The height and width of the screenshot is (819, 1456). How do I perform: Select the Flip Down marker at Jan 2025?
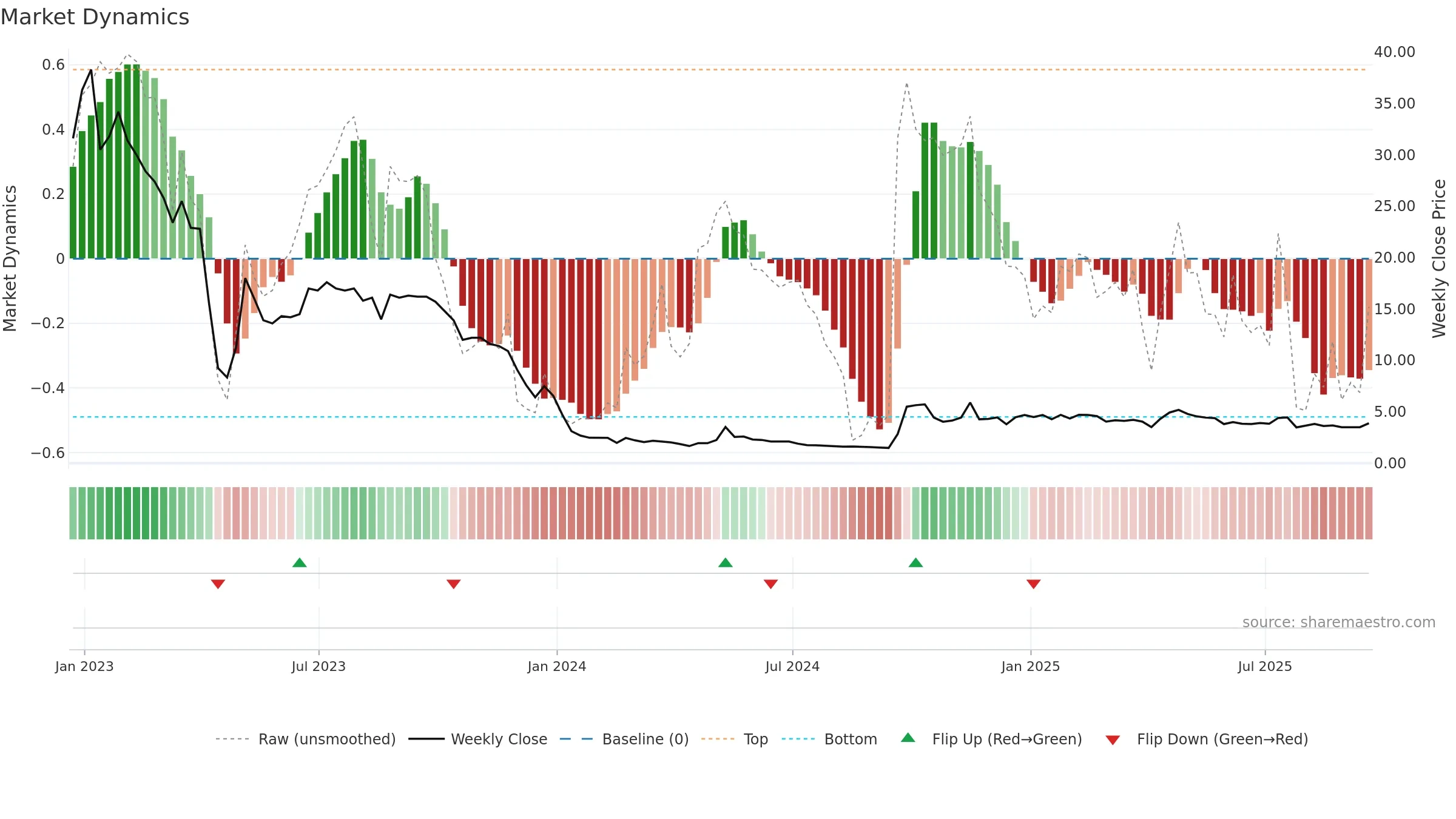click(1034, 584)
